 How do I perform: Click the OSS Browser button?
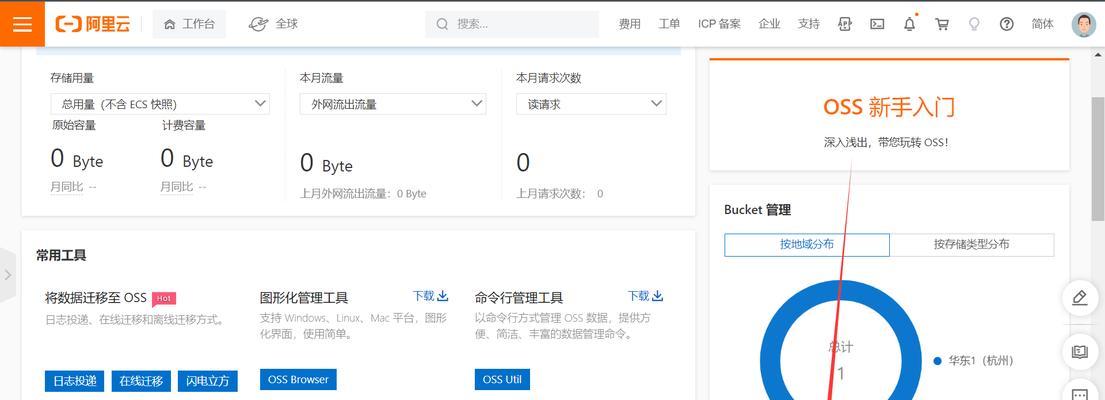pyautogui.click(x=298, y=380)
